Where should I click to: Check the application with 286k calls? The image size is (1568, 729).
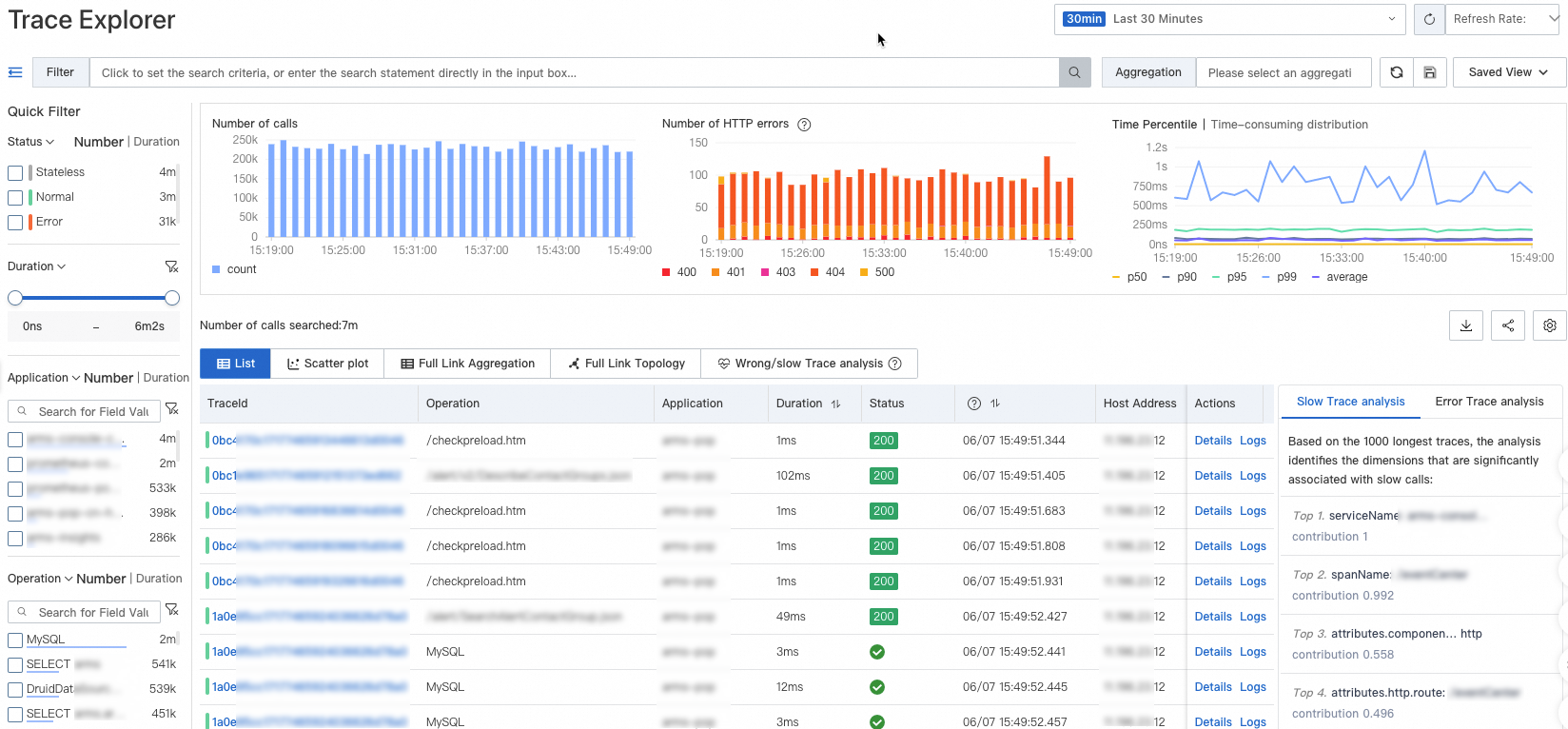[x=15, y=539]
